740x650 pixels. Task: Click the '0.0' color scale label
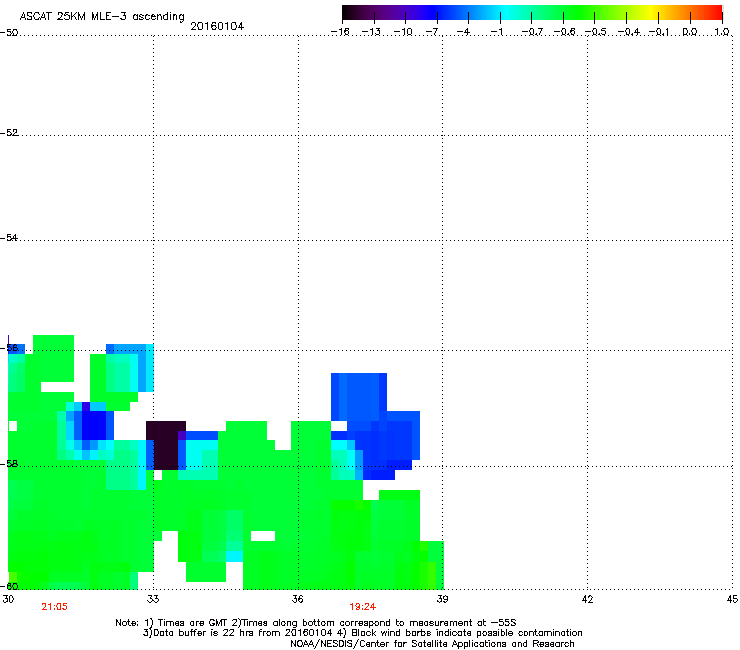(x=690, y=32)
